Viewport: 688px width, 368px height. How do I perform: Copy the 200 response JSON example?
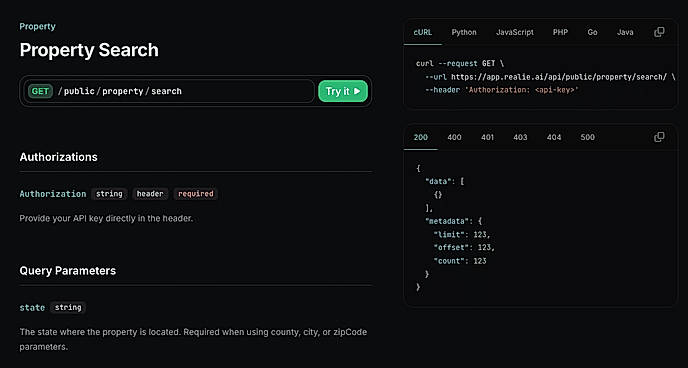(x=659, y=137)
